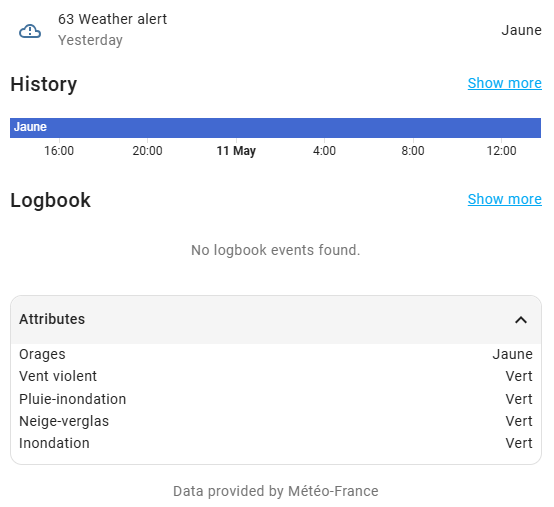Image resolution: width=554 pixels, height=507 pixels.
Task: Click the cloud weather alert icon
Action: (x=30, y=31)
